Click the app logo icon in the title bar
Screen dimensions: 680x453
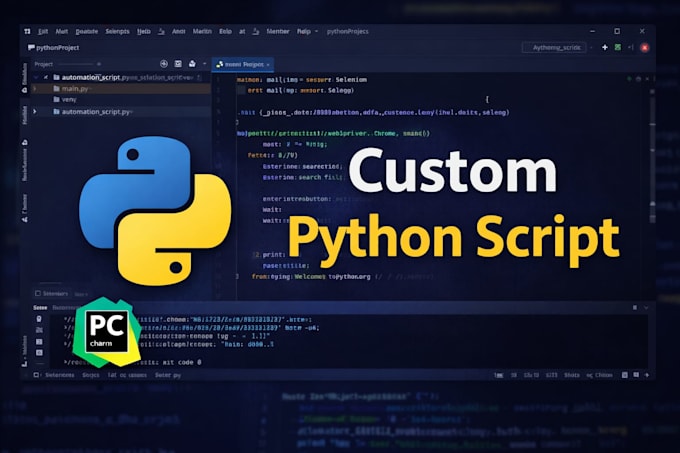pos(27,31)
